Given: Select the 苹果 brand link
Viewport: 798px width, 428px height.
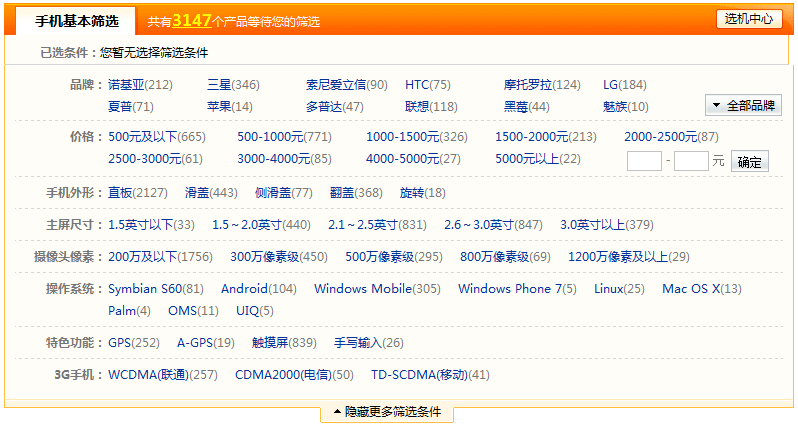Looking at the screenshot, I should [219, 107].
